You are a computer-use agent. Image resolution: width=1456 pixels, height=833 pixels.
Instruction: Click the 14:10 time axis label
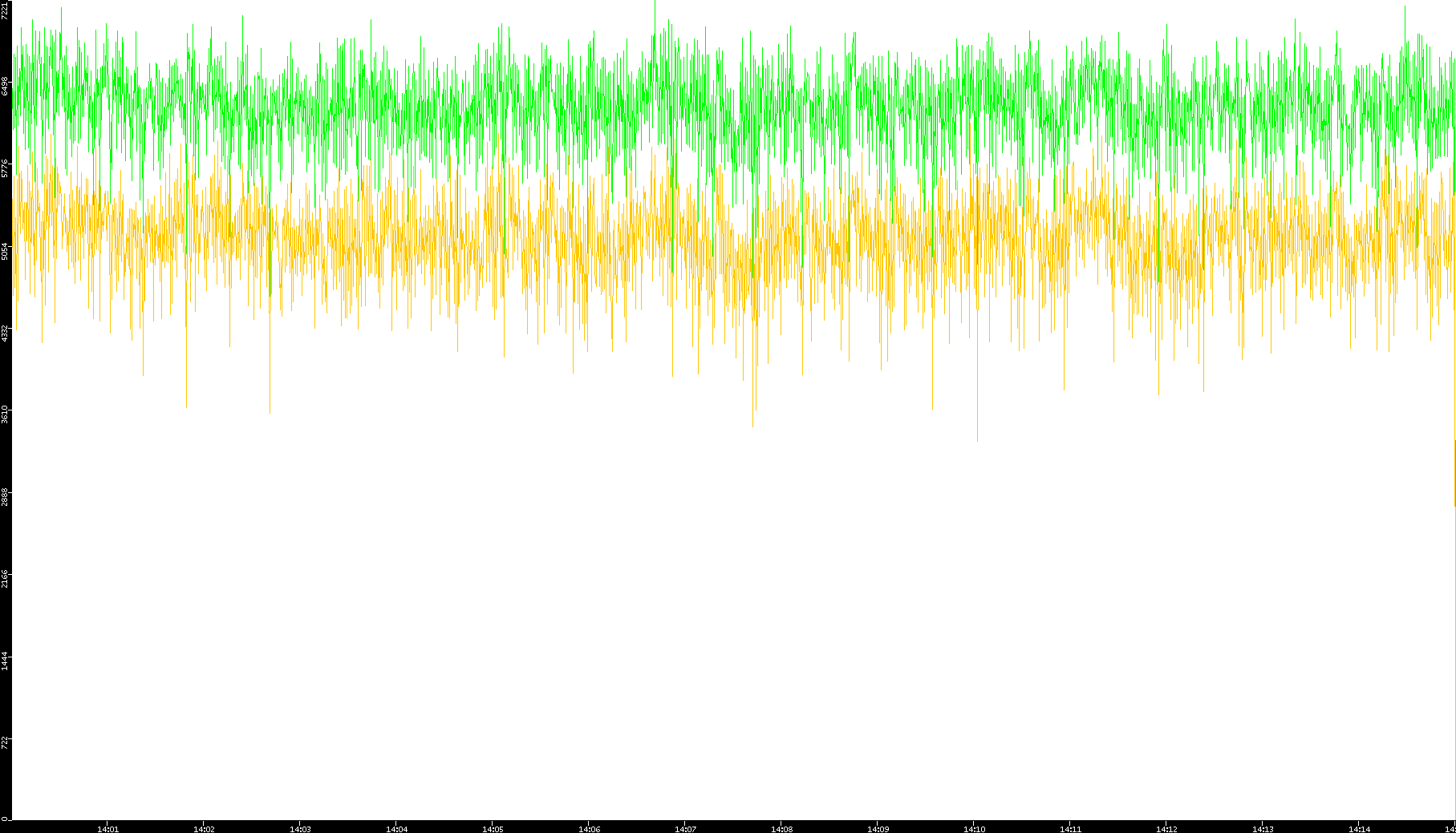tap(974, 829)
